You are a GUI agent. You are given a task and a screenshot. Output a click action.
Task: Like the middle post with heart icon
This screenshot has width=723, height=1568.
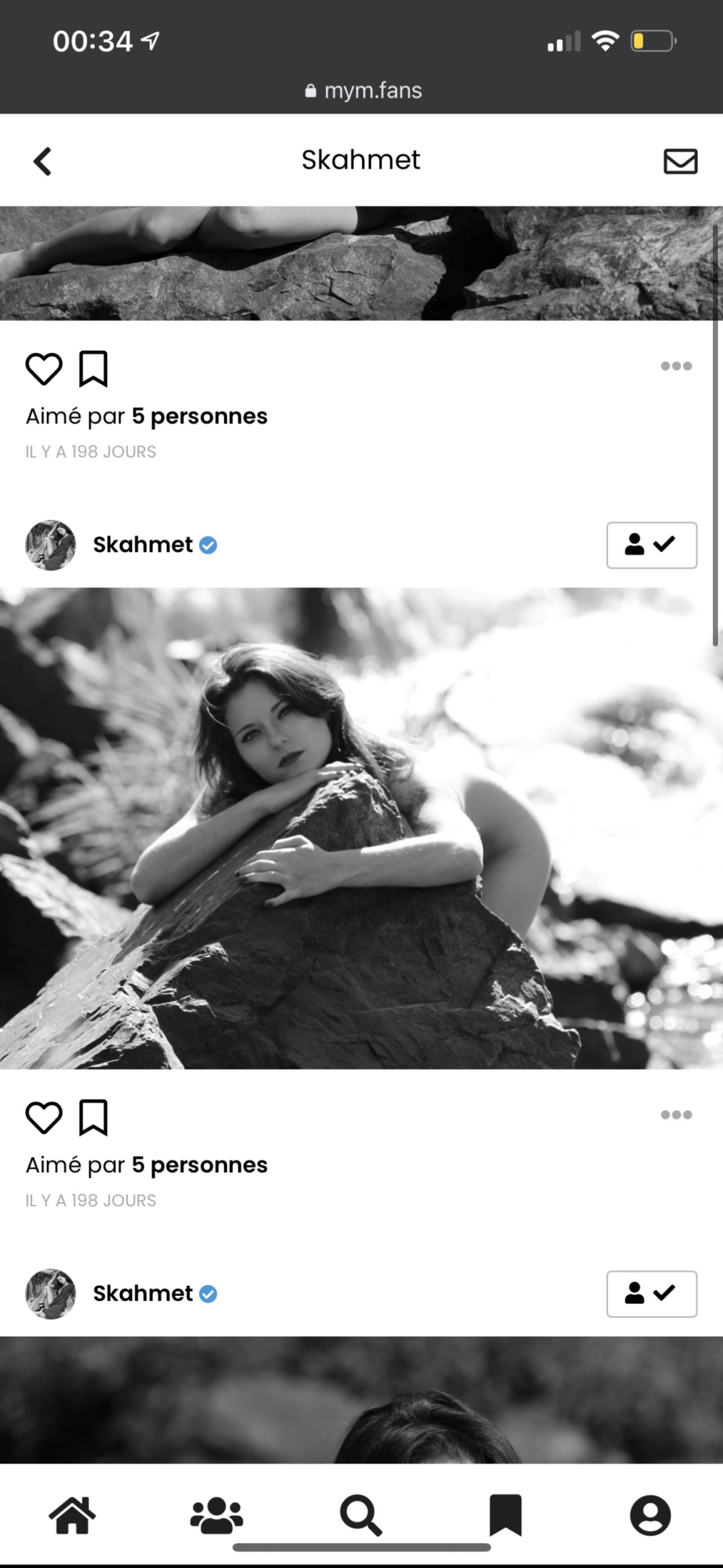pos(43,1117)
